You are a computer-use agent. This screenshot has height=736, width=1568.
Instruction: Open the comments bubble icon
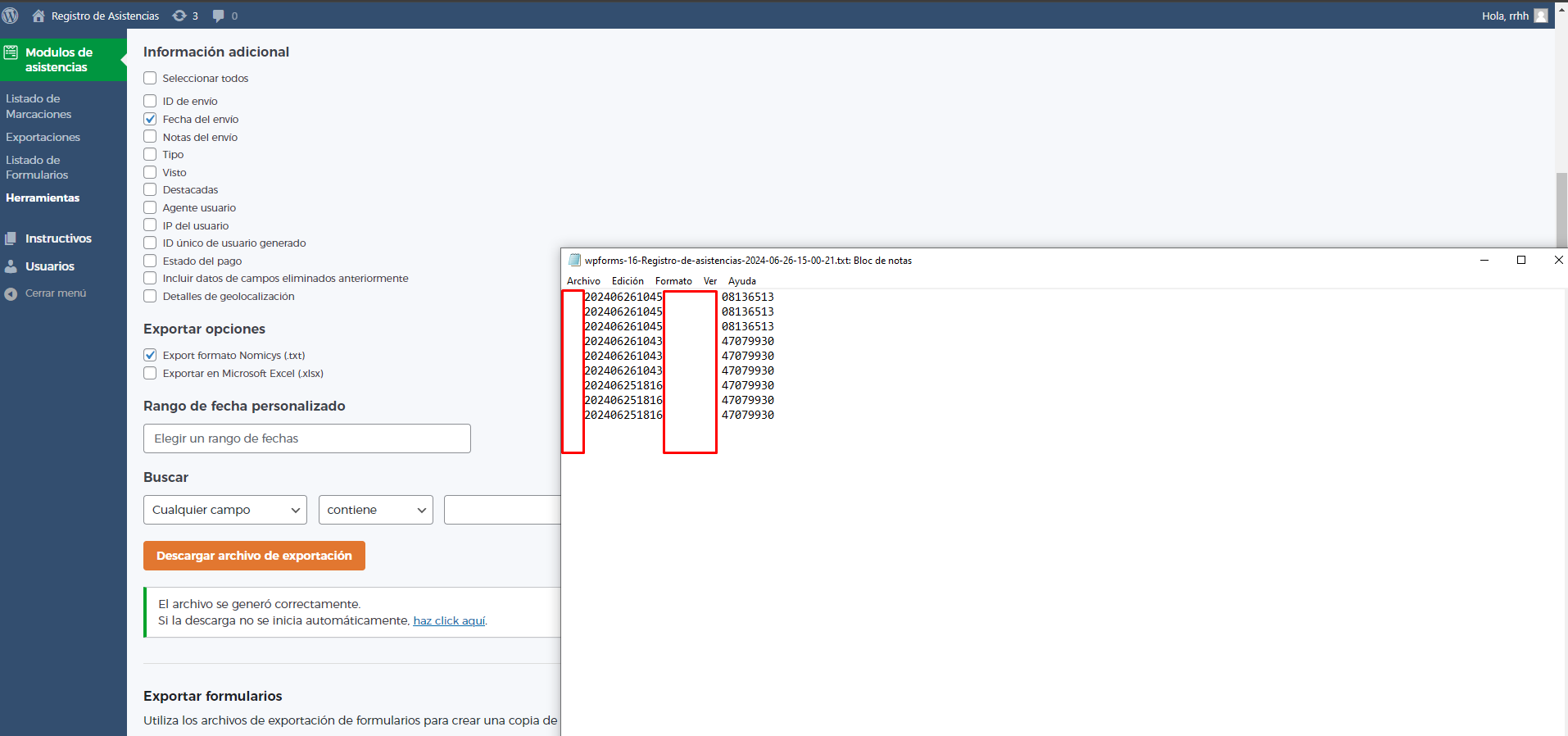pos(219,16)
